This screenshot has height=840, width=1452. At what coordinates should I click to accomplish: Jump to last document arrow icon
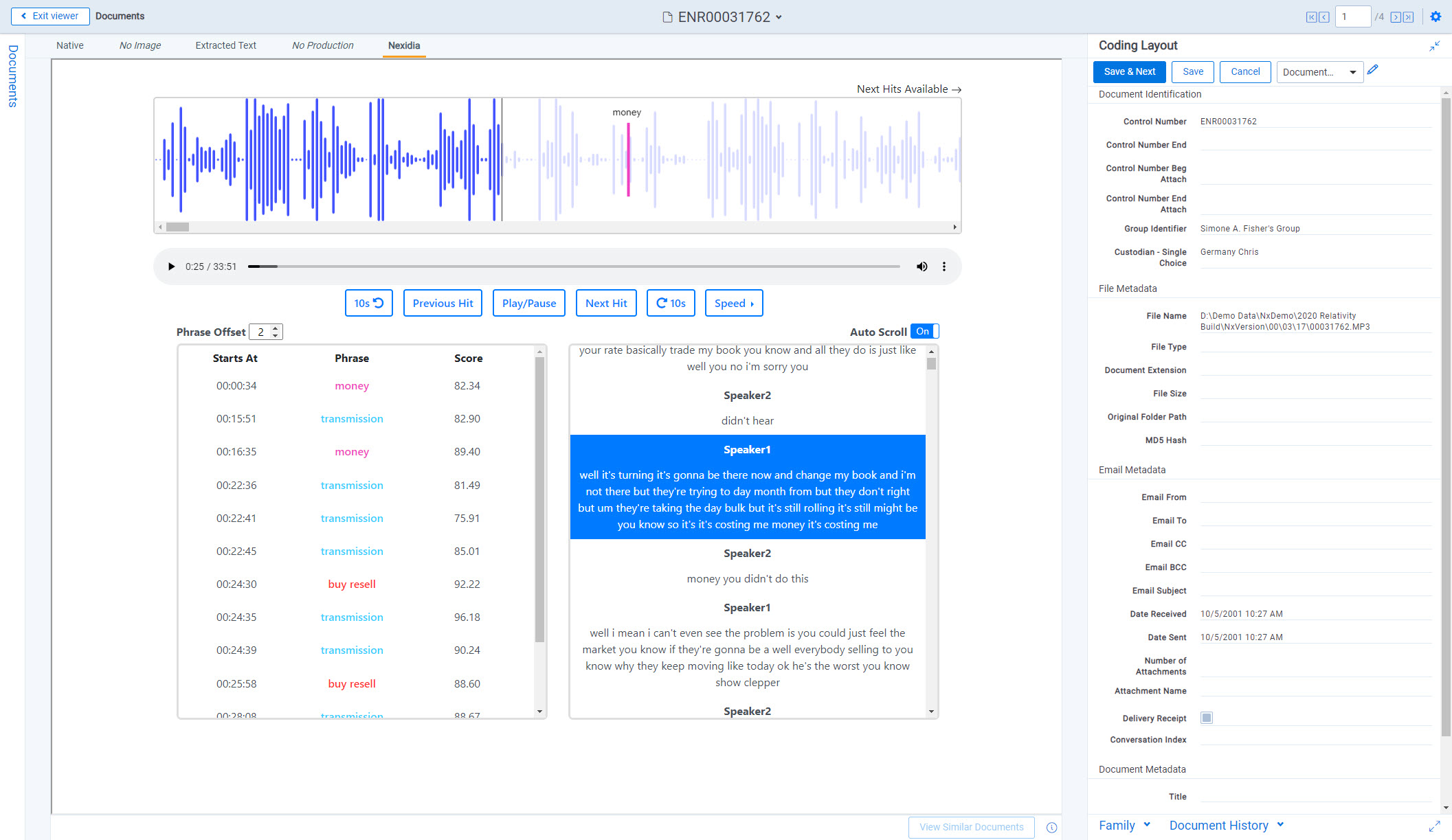click(1409, 17)
